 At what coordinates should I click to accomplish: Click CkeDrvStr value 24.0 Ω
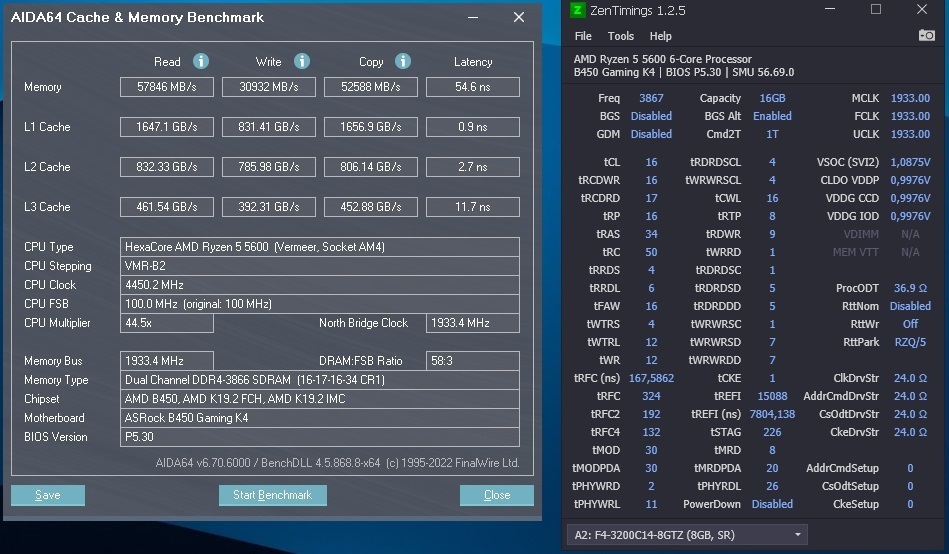click(910, 432)
